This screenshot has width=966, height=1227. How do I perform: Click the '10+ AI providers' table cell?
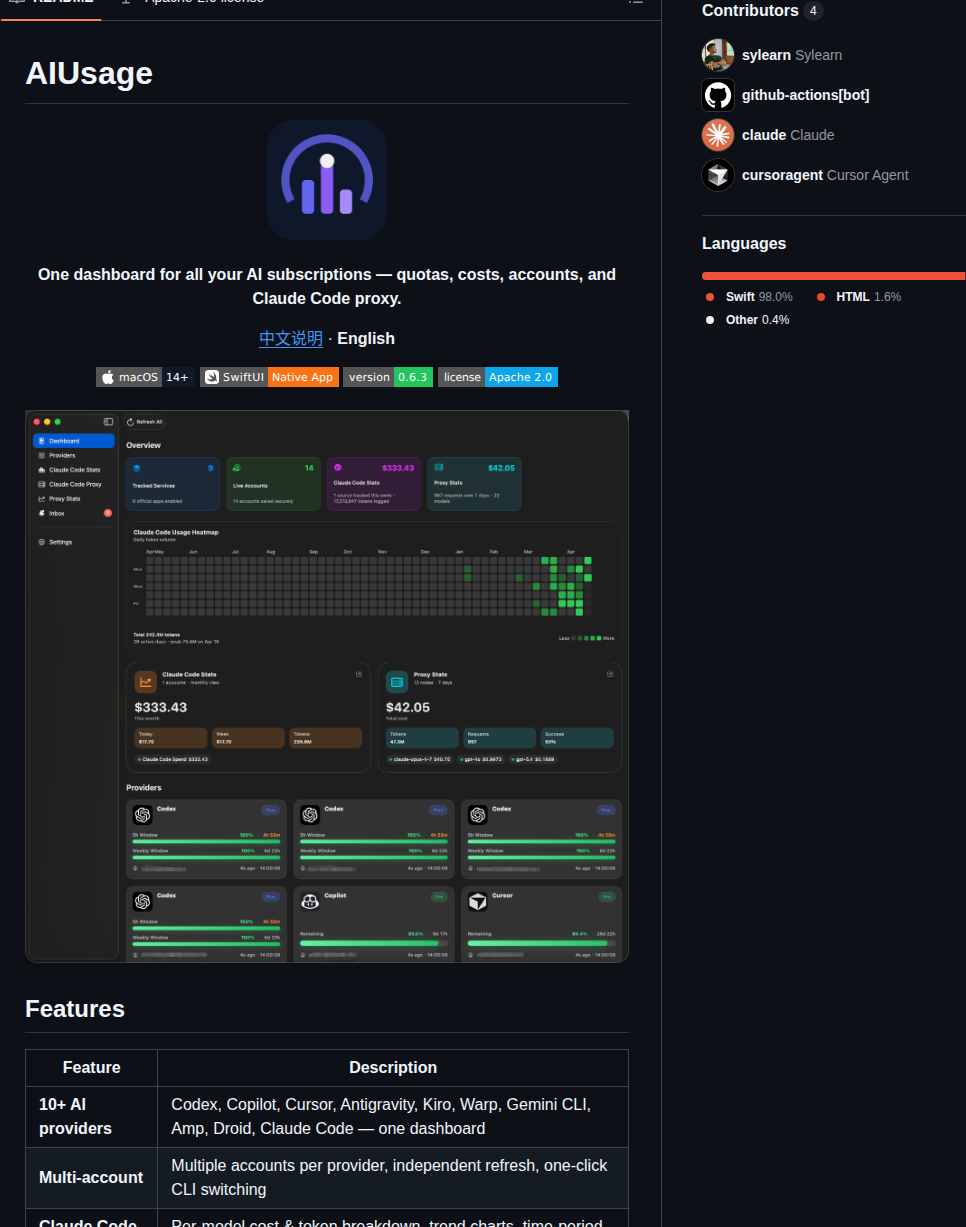(91, 1117)
